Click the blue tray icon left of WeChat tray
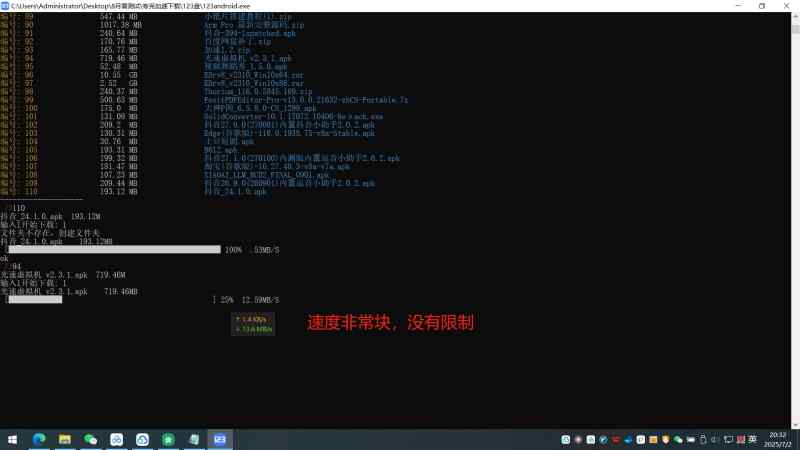This screenshot has width=800, height=450. [x=628, y=439]
